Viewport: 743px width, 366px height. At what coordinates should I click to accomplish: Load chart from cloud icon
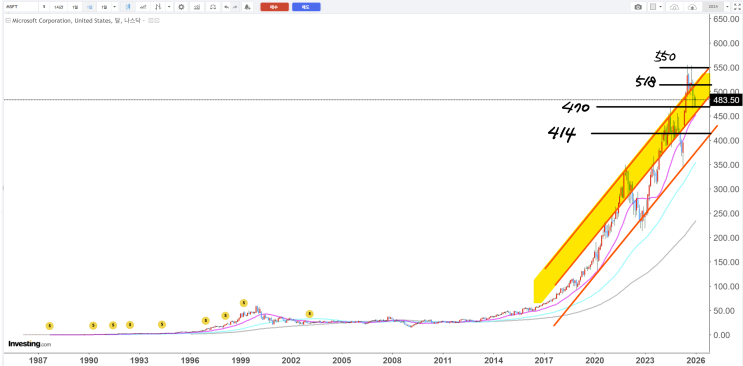coord(674,7)
